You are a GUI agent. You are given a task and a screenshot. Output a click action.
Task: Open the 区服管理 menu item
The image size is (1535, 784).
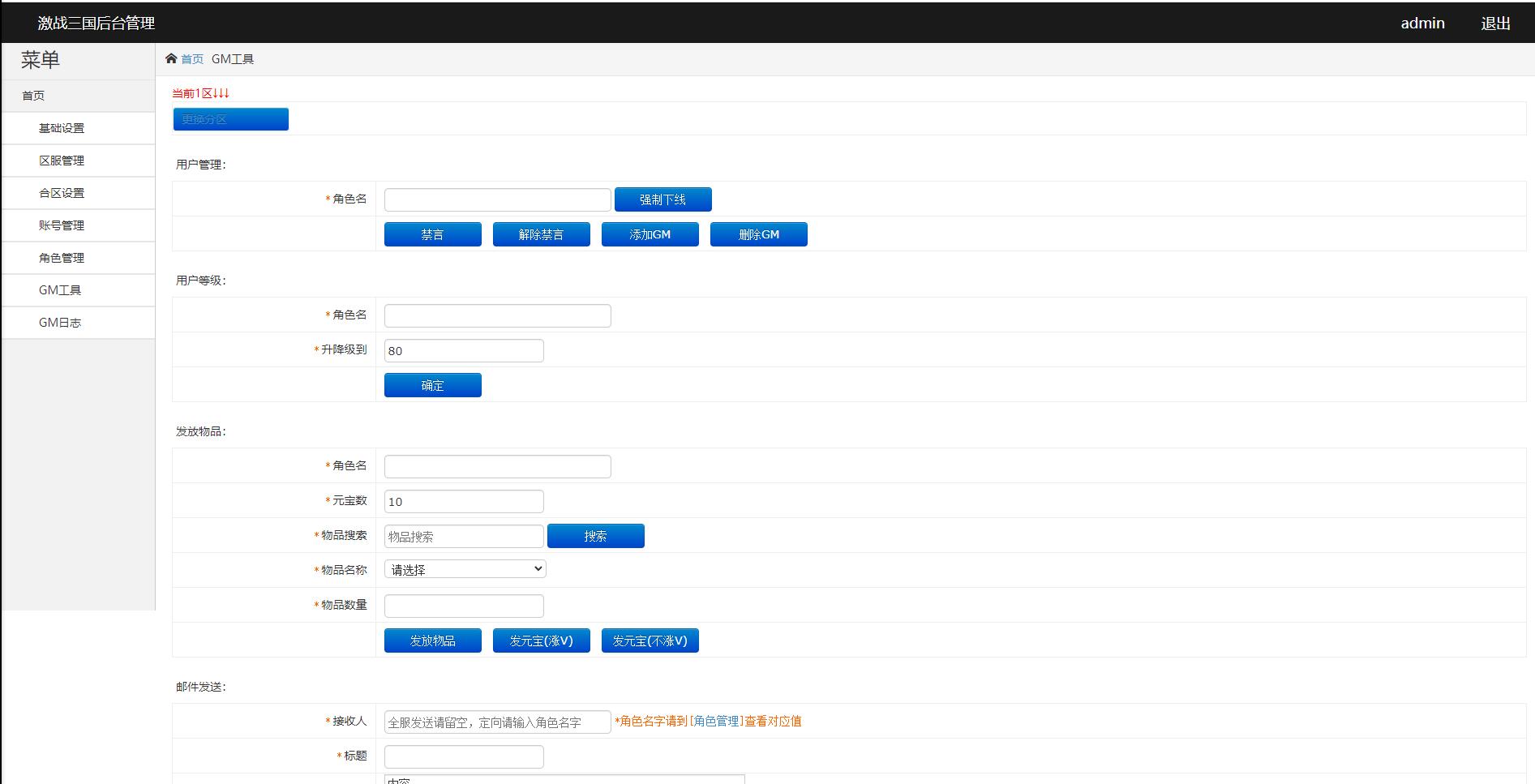point(61,160)
